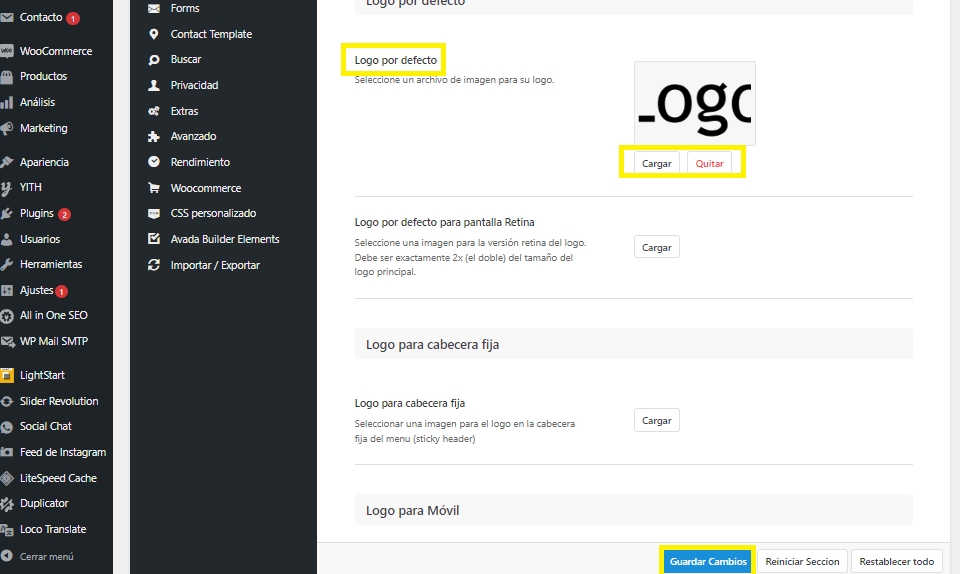960x574 pixels.
Task: Click the Plugins plug icon
Action: coord(7,214)
